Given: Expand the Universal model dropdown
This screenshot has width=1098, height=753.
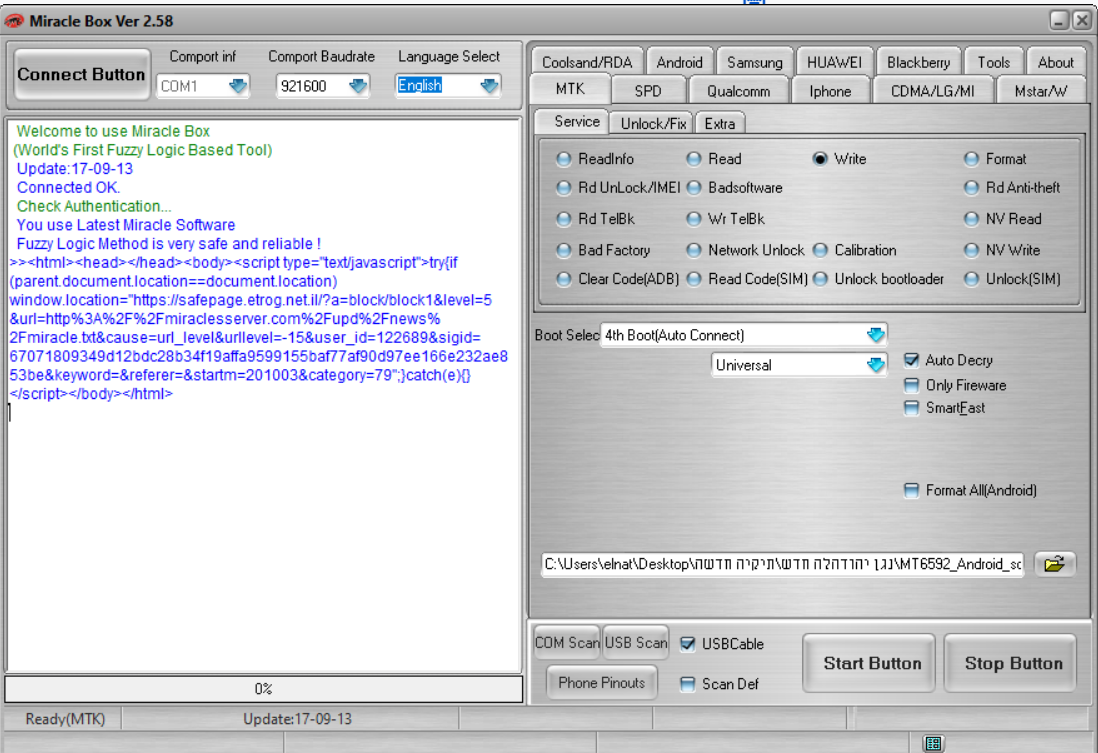Looking at the screenshot, I should 875,365.
